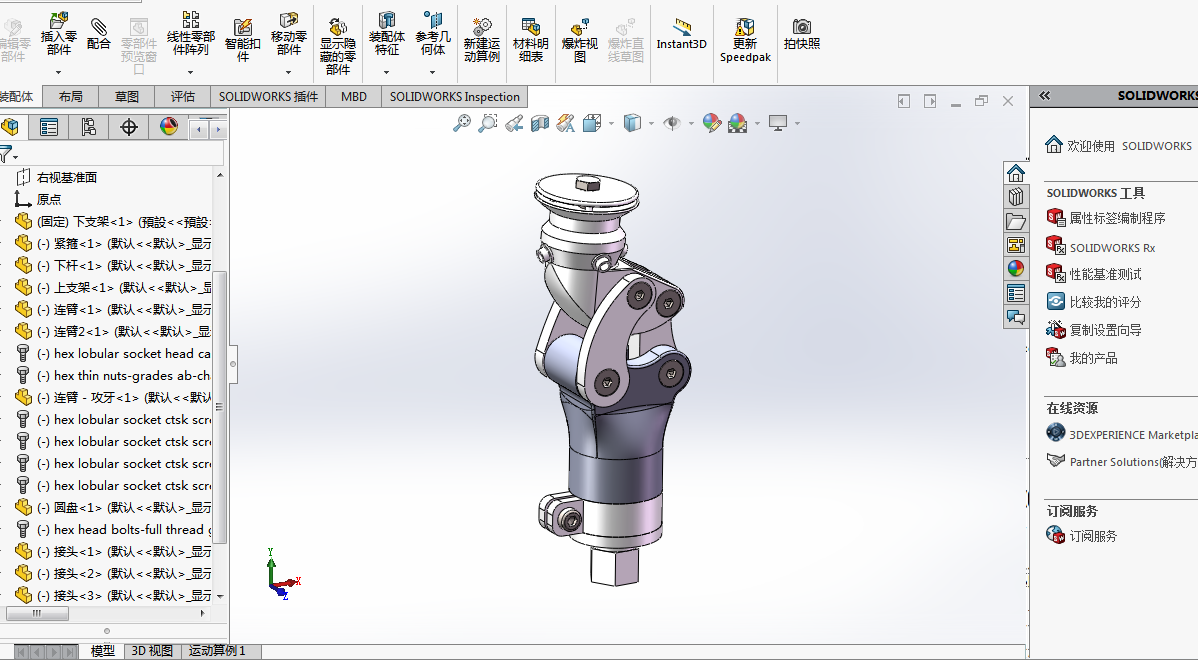This screenshot has height=660, width=1198.
Task: Open Design Library in task pane sidebar
Action: coord(1015,197)
